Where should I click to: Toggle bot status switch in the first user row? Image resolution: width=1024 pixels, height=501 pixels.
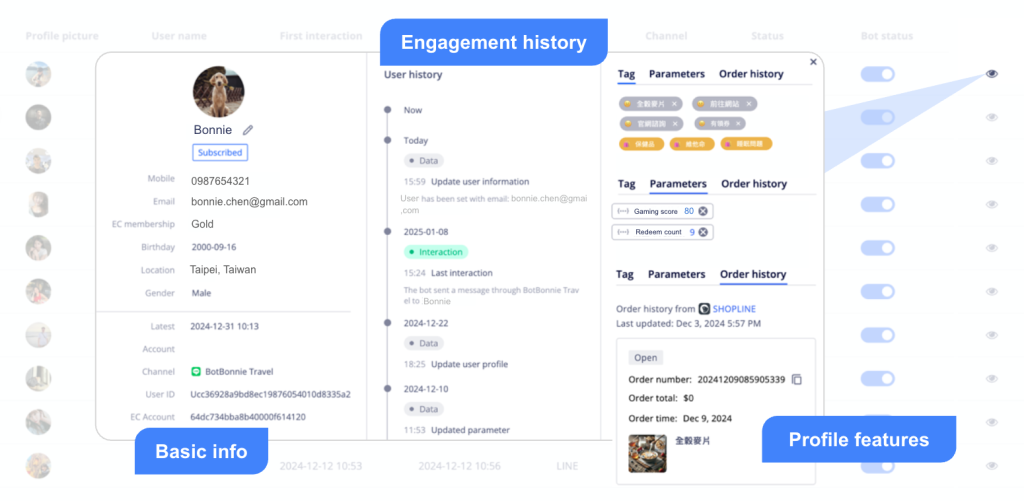coord(877,74)
